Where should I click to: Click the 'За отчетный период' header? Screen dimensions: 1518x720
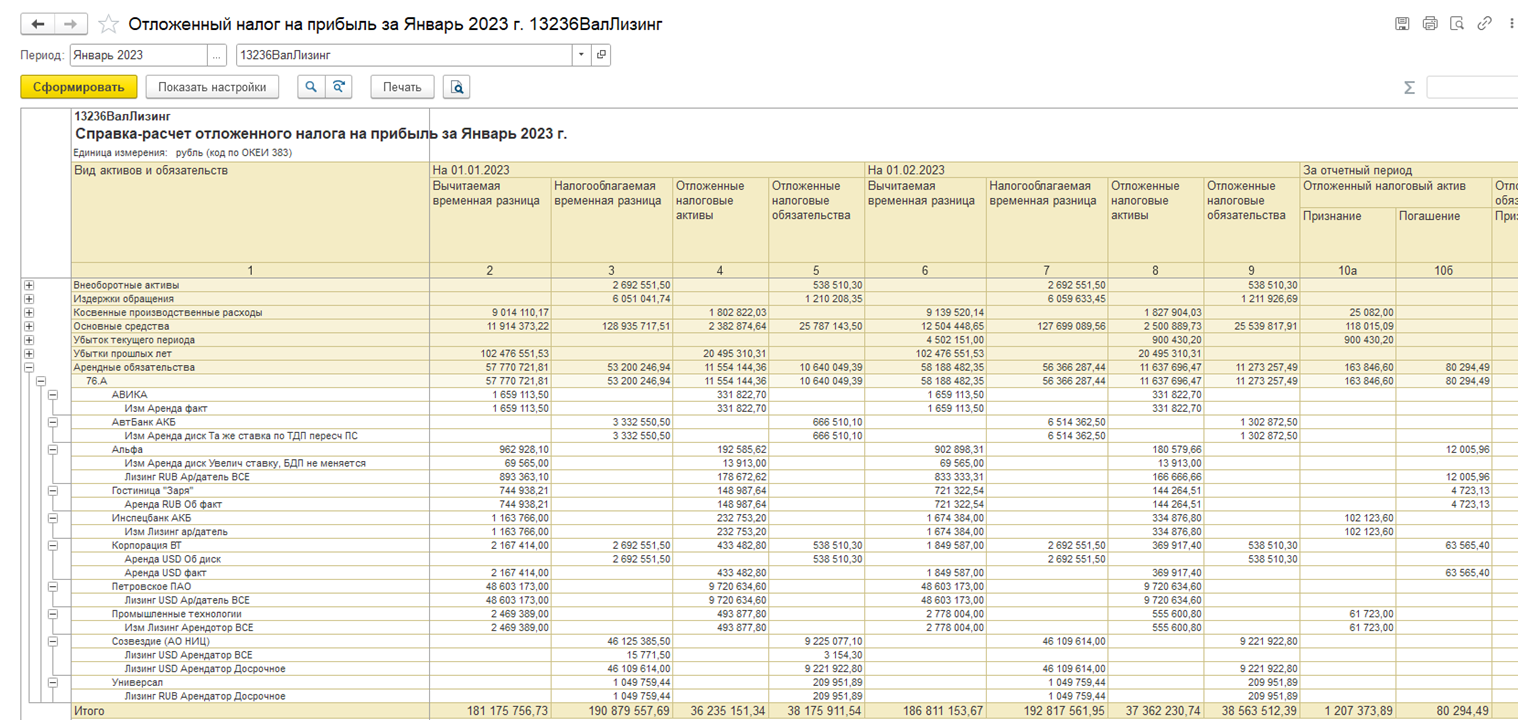pos(1409,170)
